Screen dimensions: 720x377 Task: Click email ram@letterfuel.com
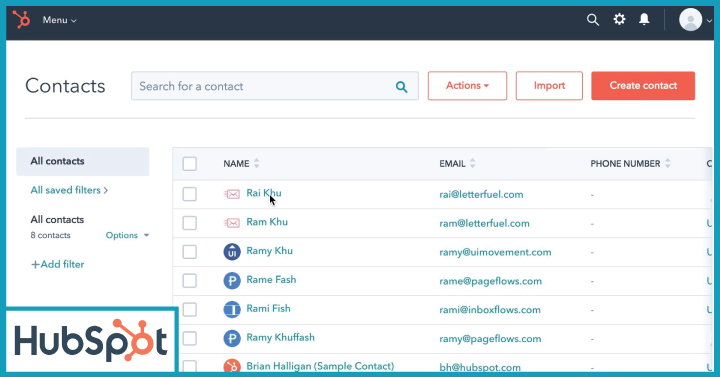484,223
